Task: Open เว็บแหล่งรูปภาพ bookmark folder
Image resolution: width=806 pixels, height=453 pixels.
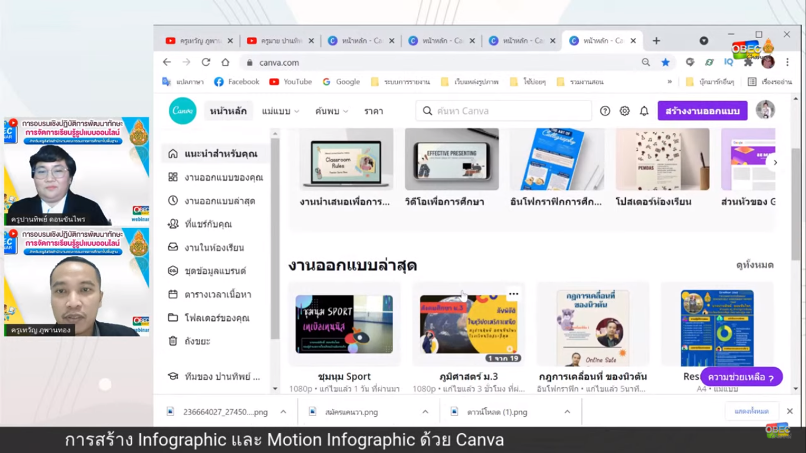Action: pos(470,82)
